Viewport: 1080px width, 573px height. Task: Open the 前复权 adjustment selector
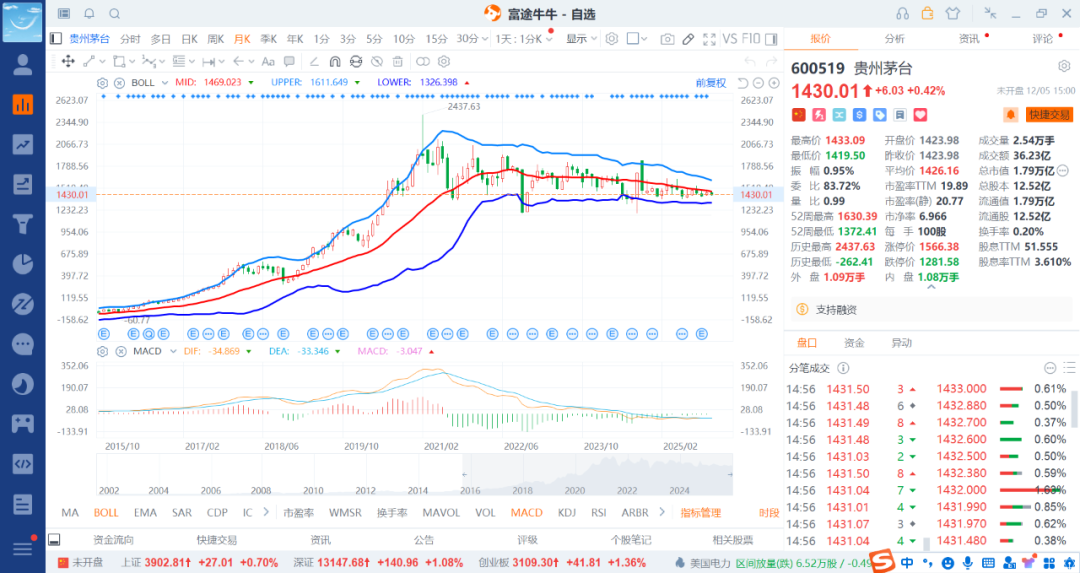pos(711,82)
